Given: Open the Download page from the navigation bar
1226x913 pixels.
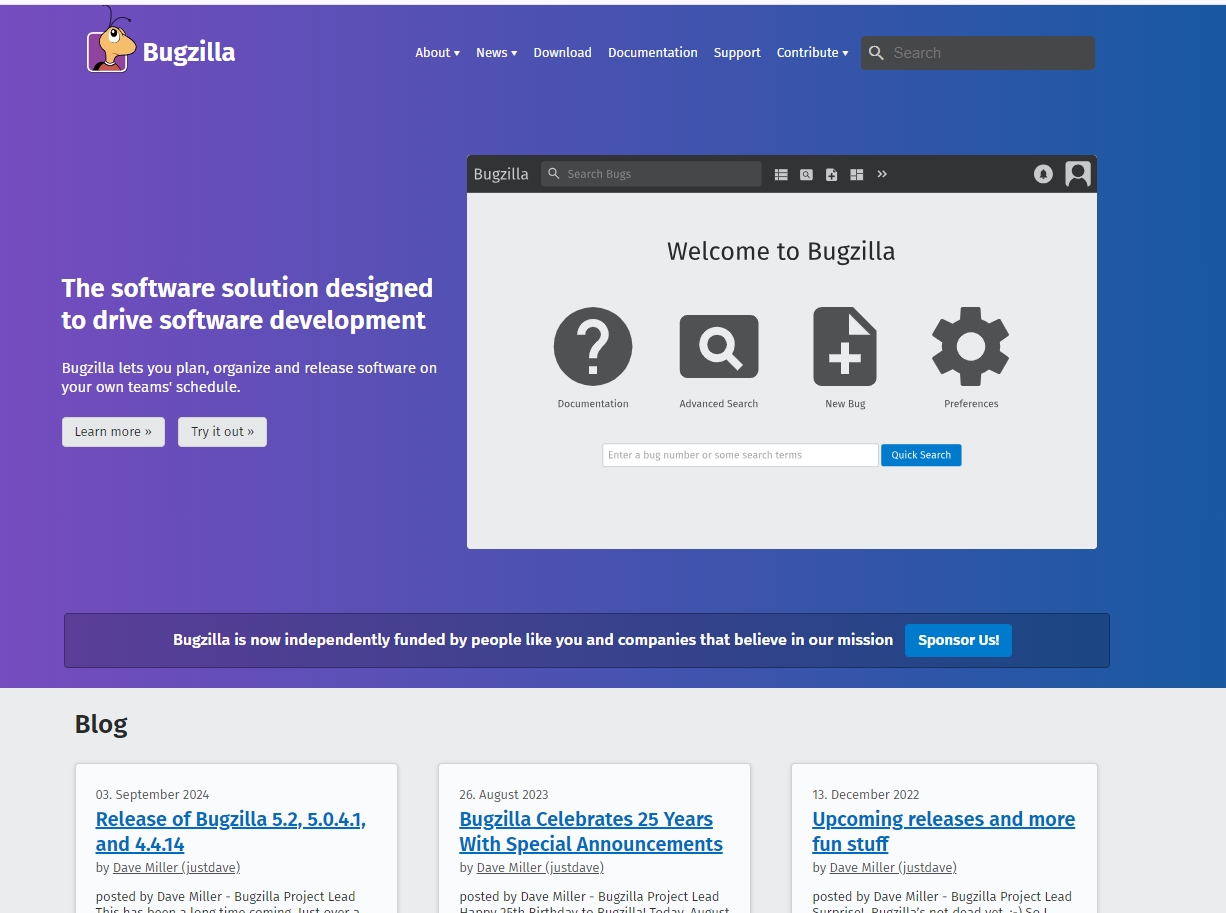Looking at the screenshot, I should pyautogui.click(x=562, y=53).
